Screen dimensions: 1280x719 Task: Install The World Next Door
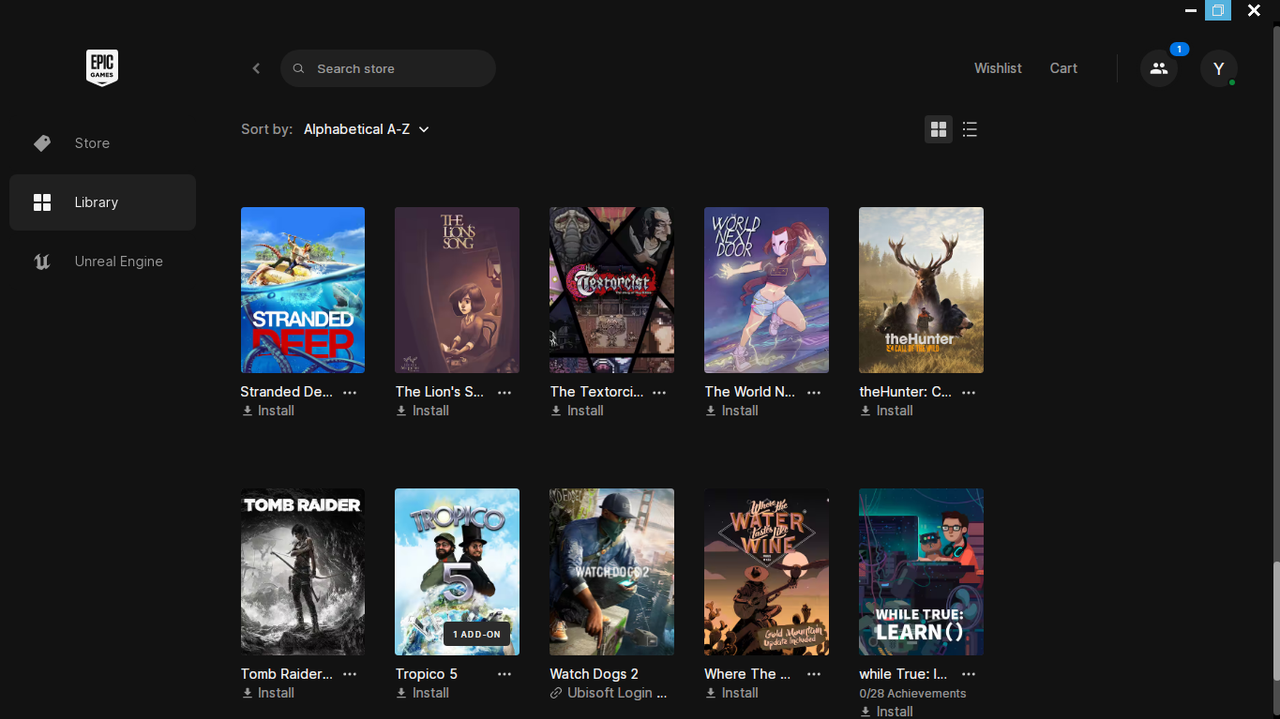[732, 411]
